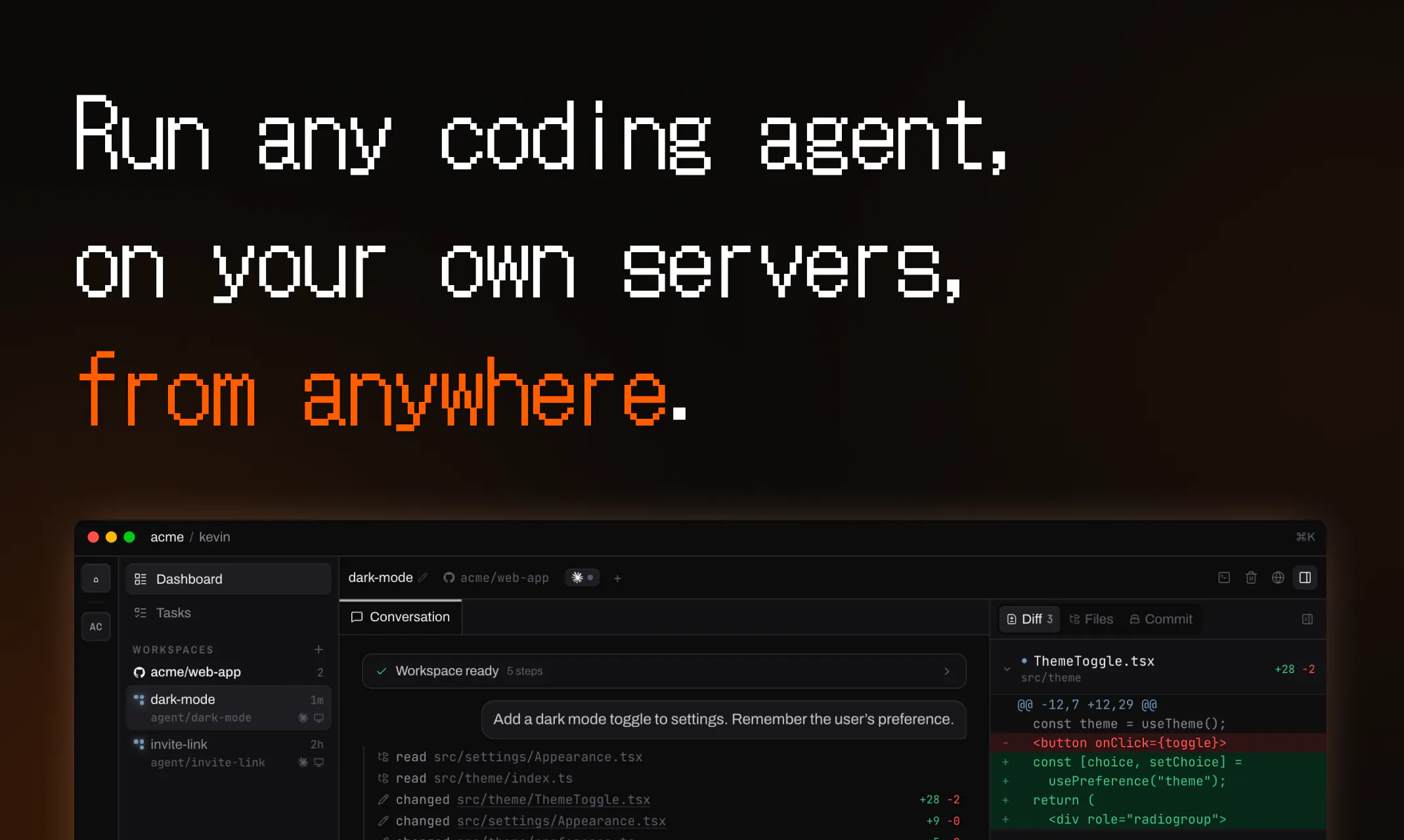Image resolution: width=1404 pixels, height=840 pixels.
Task: Click acme/web-app repository link in header
Action: (504, 578)
